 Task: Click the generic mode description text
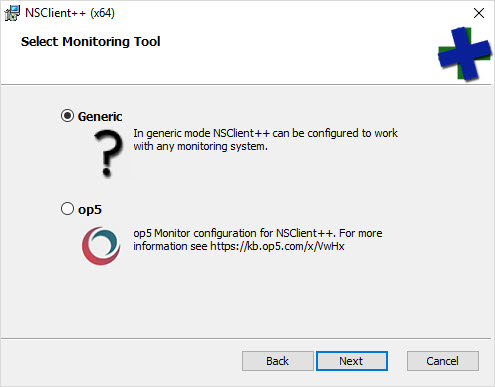(265, 140)
